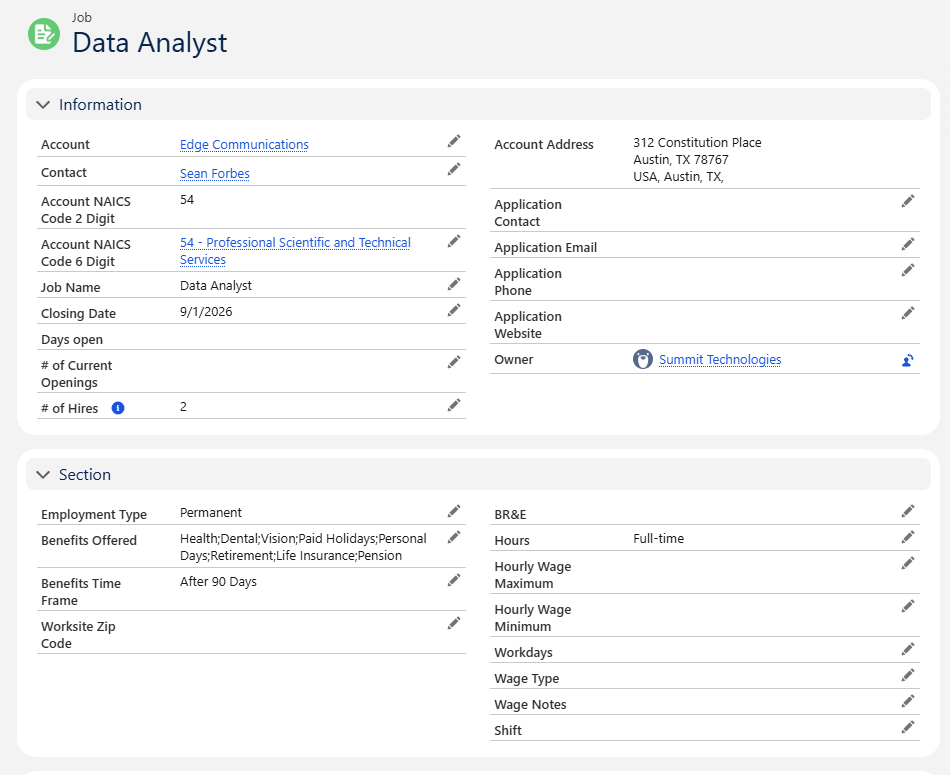Open 54 - Professional Scientific and Technical Services link
Image resolution: width=950 pixels, height=775 pixels.
pos(295,251)
